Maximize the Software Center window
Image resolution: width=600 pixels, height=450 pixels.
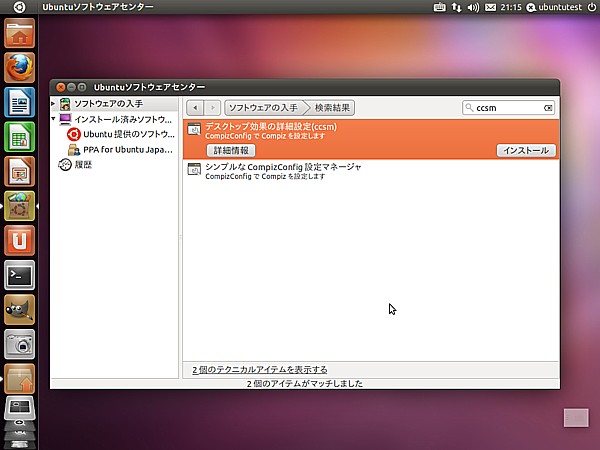pos(82,87)
